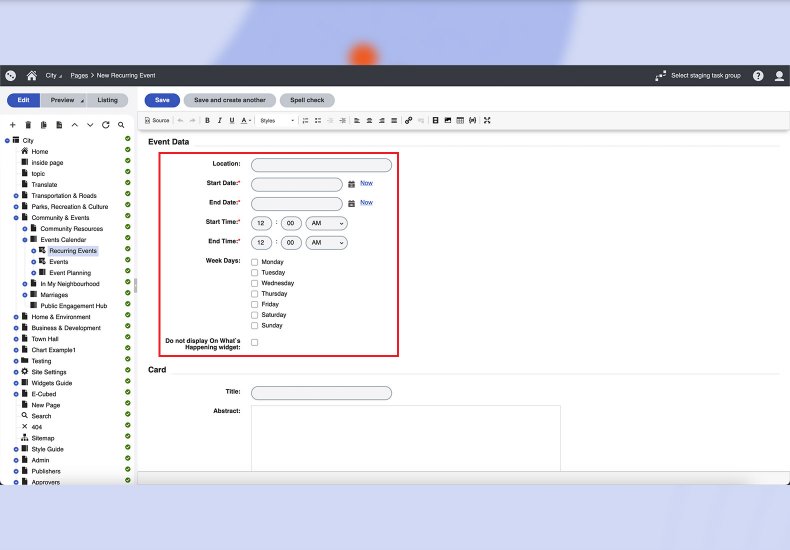Refresh the content tree
790x550 pixels.
click(x=105, y=125)
